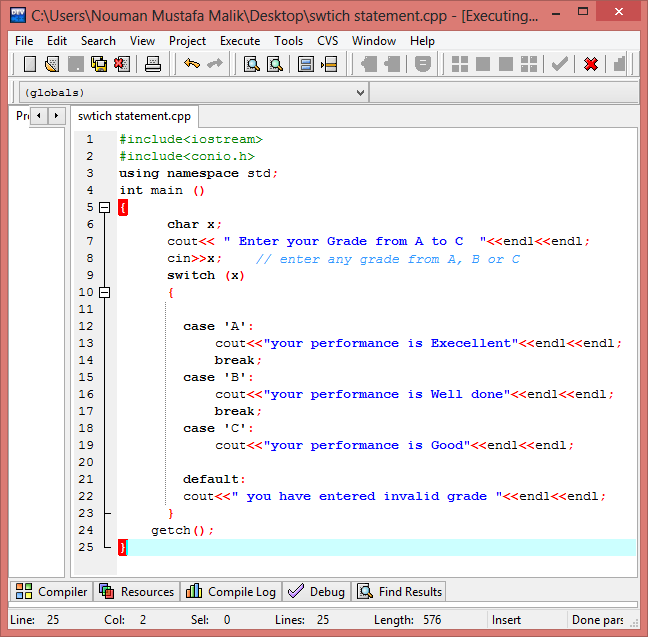Click the Undo arrow icon

(191, 64)
